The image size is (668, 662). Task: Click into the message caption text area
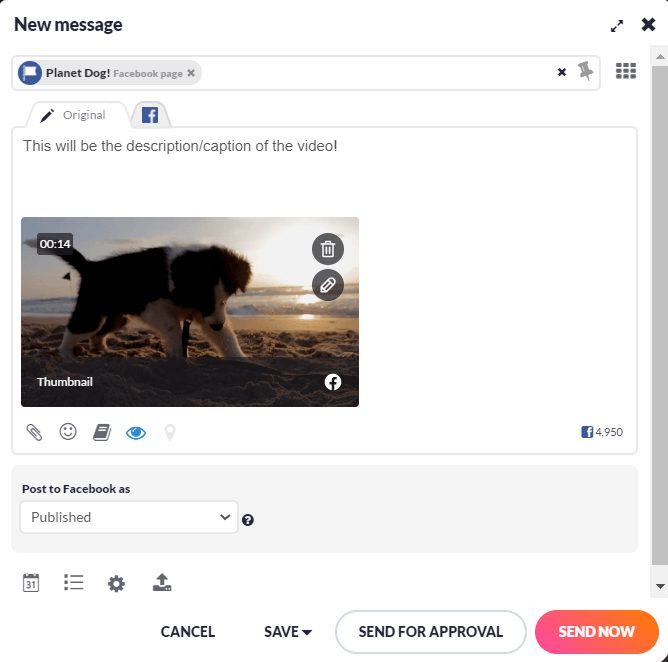[324, 170]
